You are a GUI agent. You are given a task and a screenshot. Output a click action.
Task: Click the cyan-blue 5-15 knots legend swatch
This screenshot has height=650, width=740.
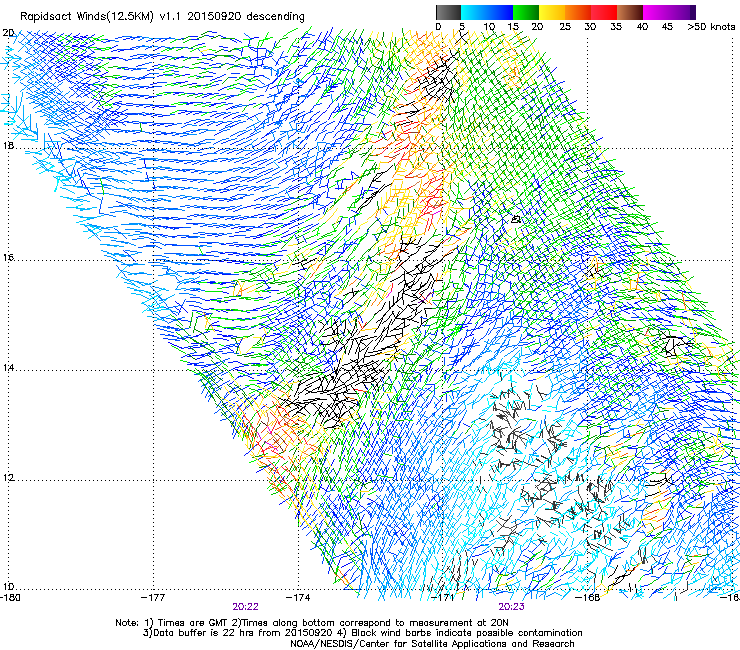point(487,12)
